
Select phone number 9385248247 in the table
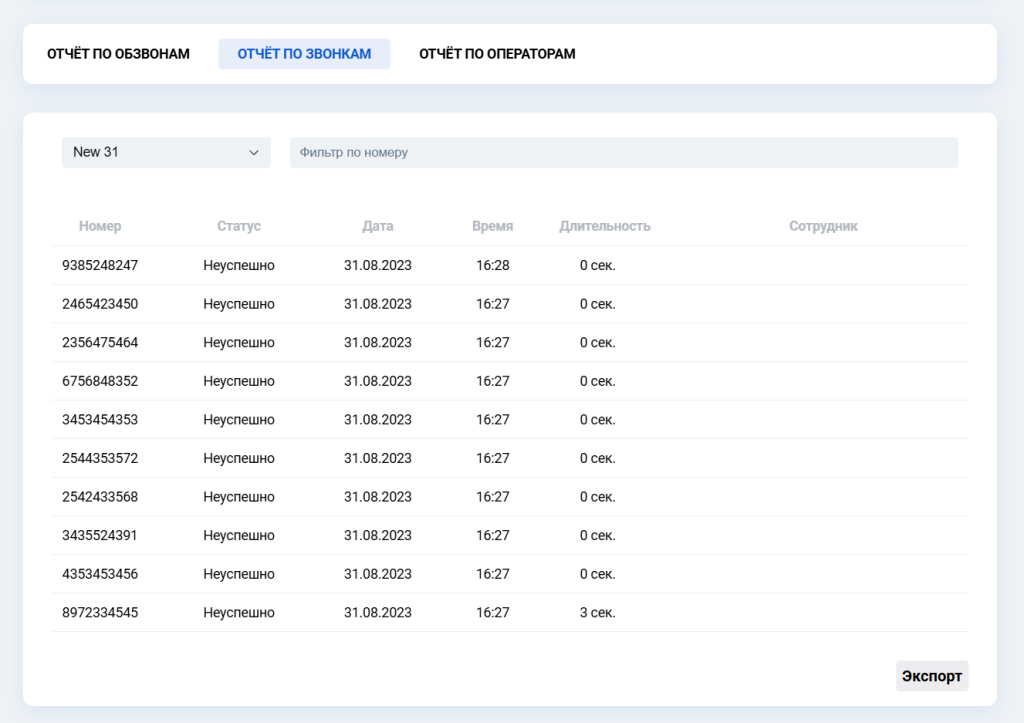point(100,265)
